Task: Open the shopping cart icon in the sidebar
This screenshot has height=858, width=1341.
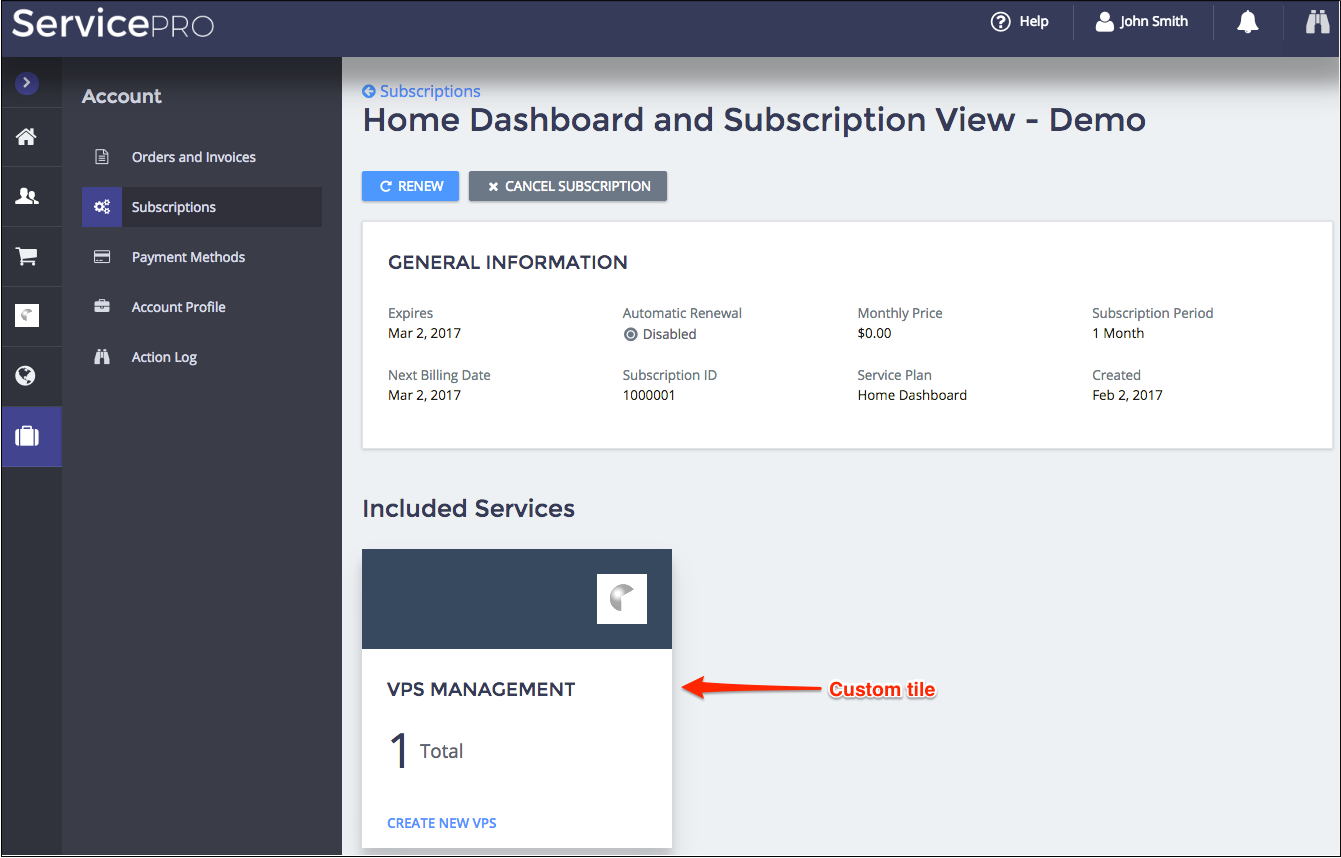Action: pyautogui.click(x=27, y=257)
